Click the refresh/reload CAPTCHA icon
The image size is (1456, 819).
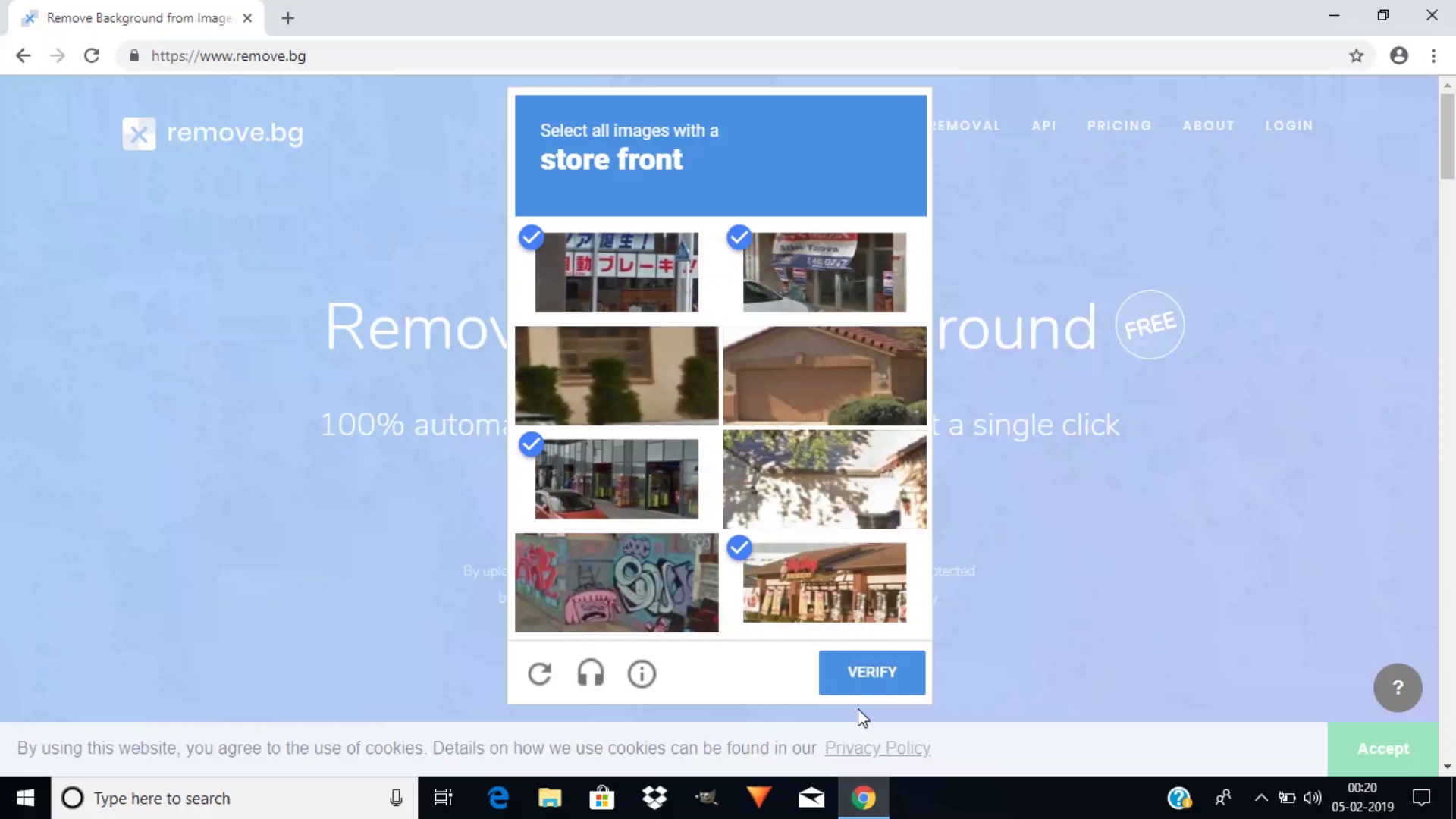(x=540, y=673)
